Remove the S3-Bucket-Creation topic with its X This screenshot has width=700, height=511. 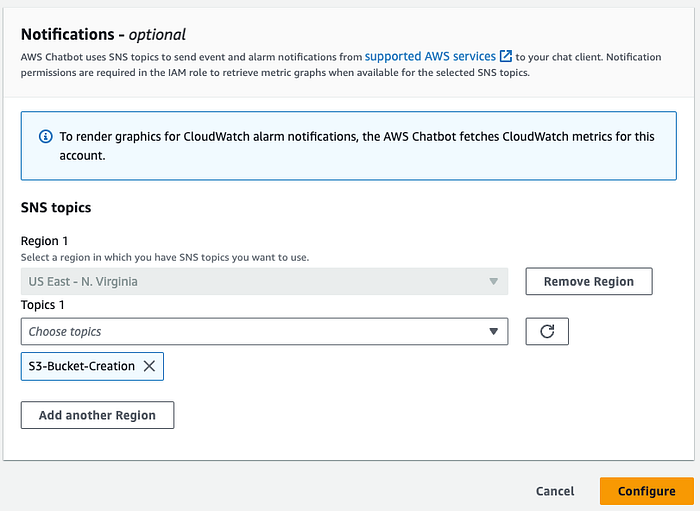pos(149,366)
